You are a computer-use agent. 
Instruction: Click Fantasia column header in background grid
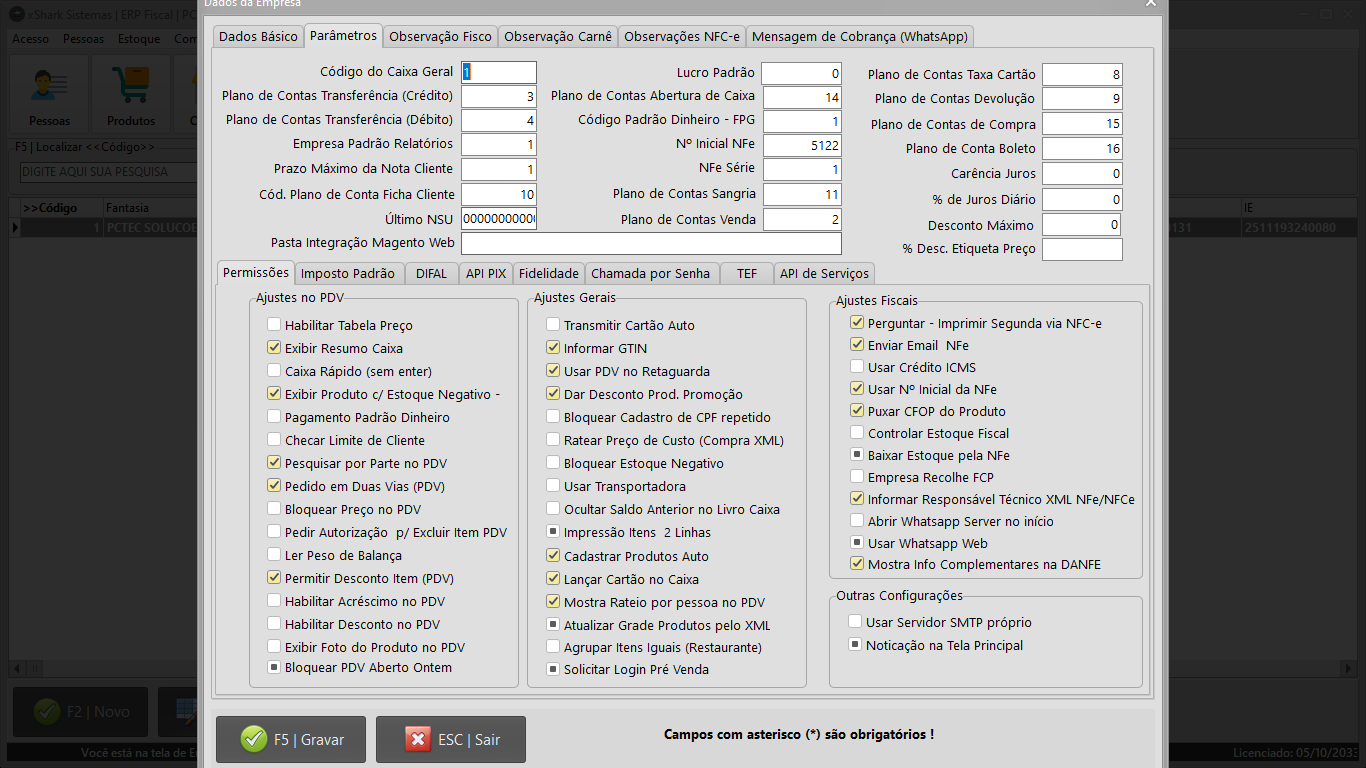click(x=150, y=208)
